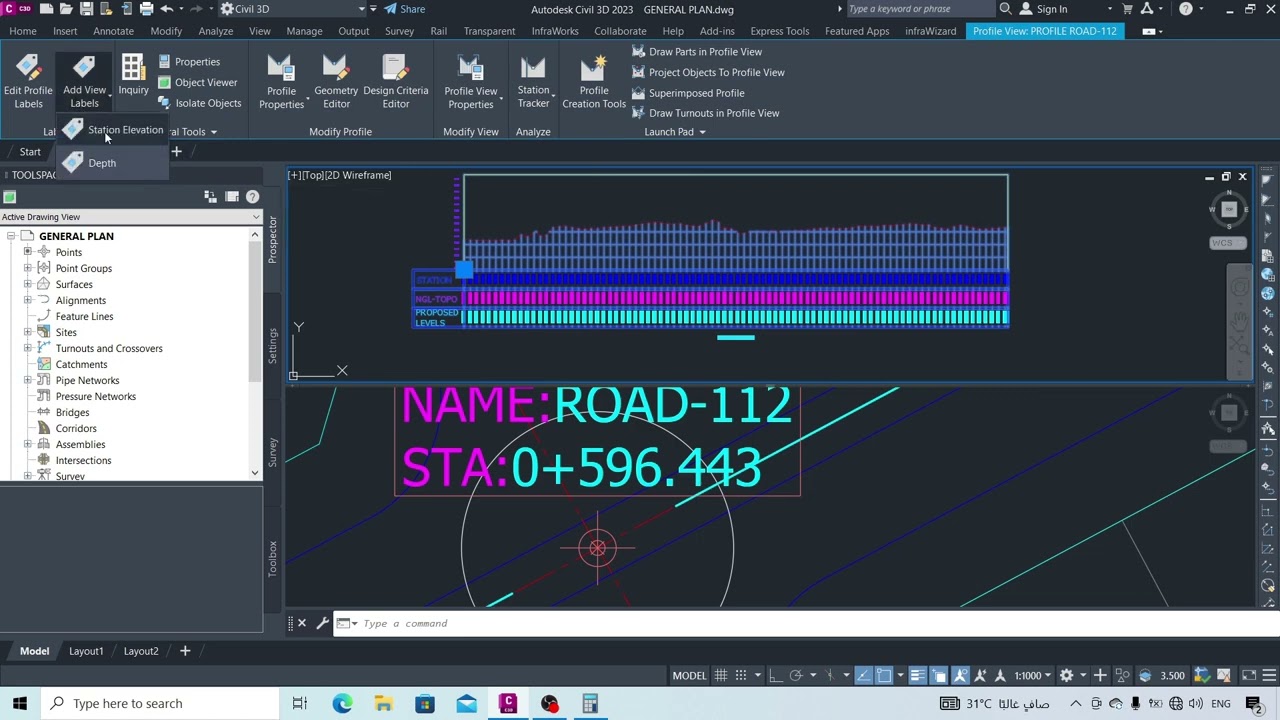The image size is (1280, 720).
Task: Toggle transparency display in status bar
Action: (x=939, y=675)
